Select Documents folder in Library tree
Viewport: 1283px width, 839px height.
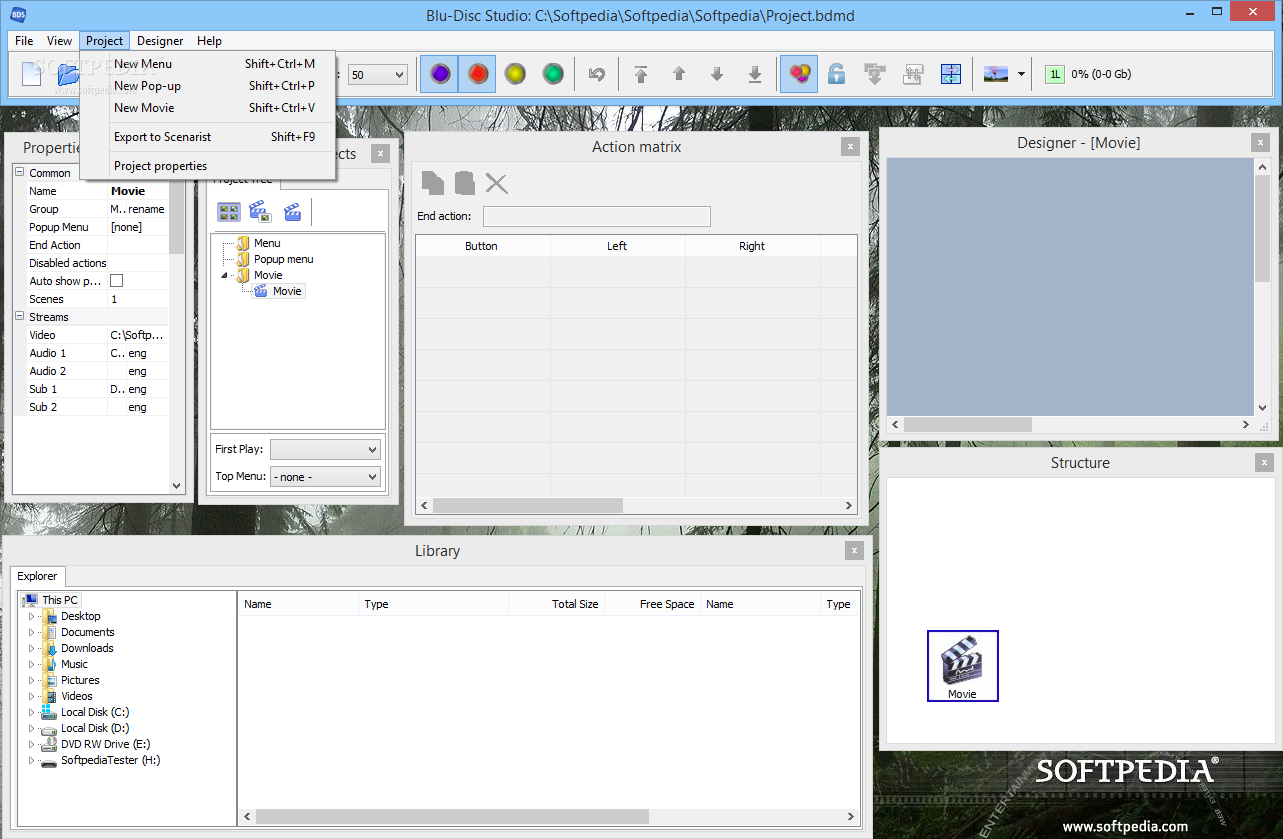[88, 632]
